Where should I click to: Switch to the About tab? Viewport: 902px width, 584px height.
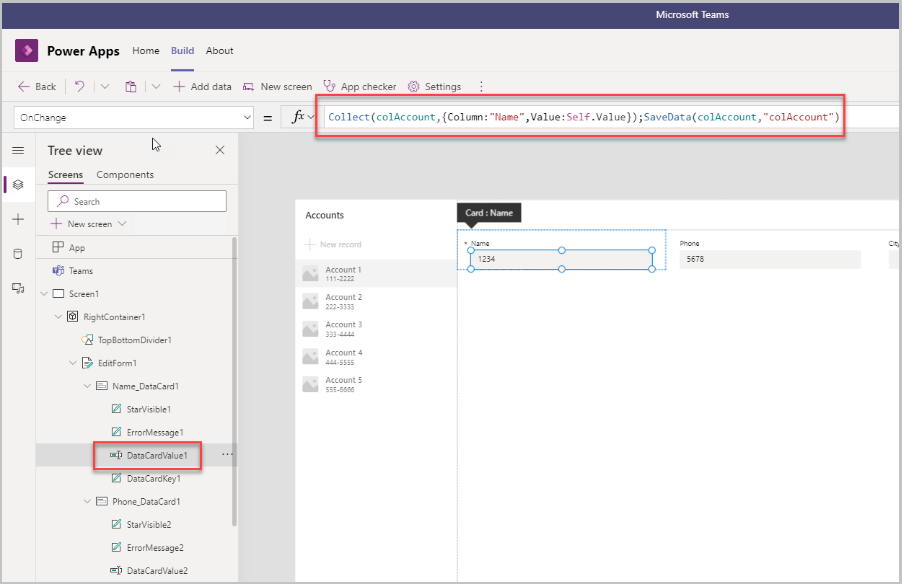(x=220, y=51)
